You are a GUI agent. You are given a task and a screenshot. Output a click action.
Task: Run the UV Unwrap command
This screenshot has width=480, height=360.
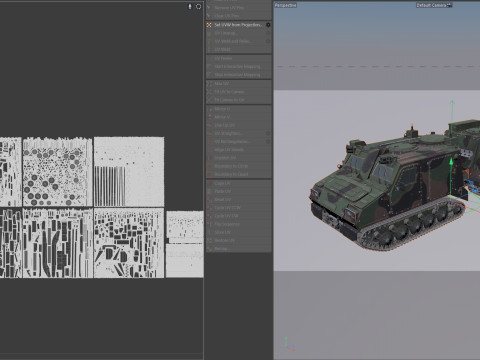(x=239, y=33)
